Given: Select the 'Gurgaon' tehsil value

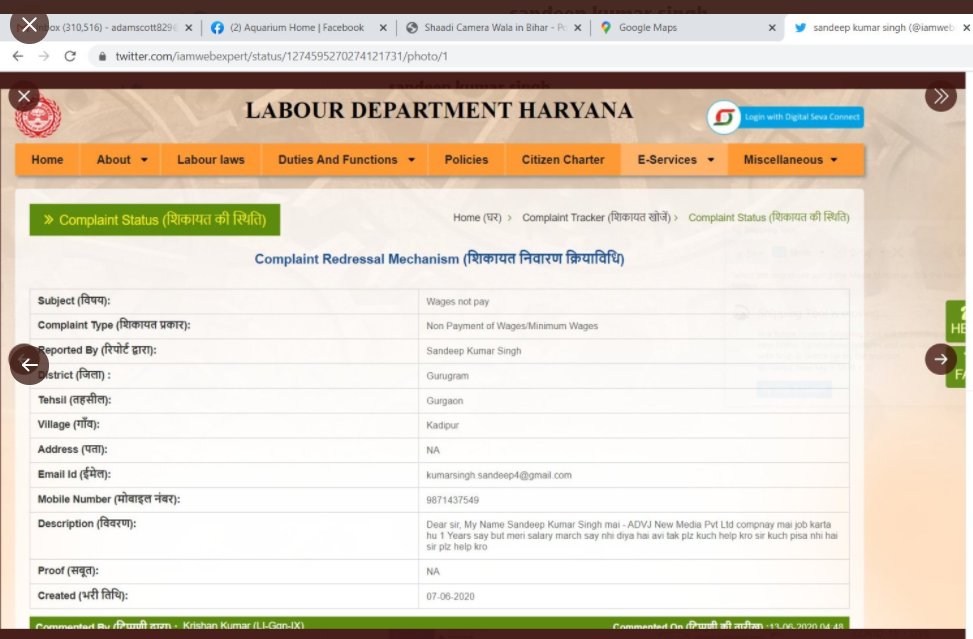Looking at the screenshot, I should point(444,400).
